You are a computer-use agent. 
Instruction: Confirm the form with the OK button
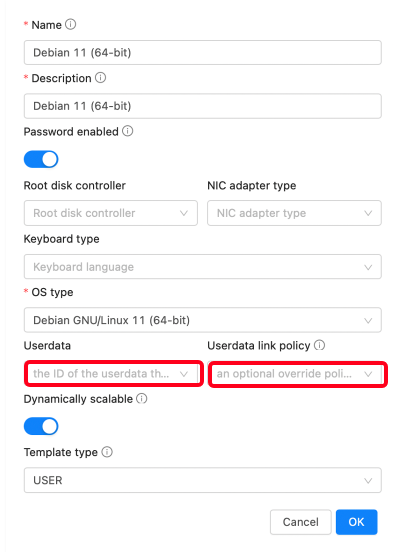tap(356, 522)
